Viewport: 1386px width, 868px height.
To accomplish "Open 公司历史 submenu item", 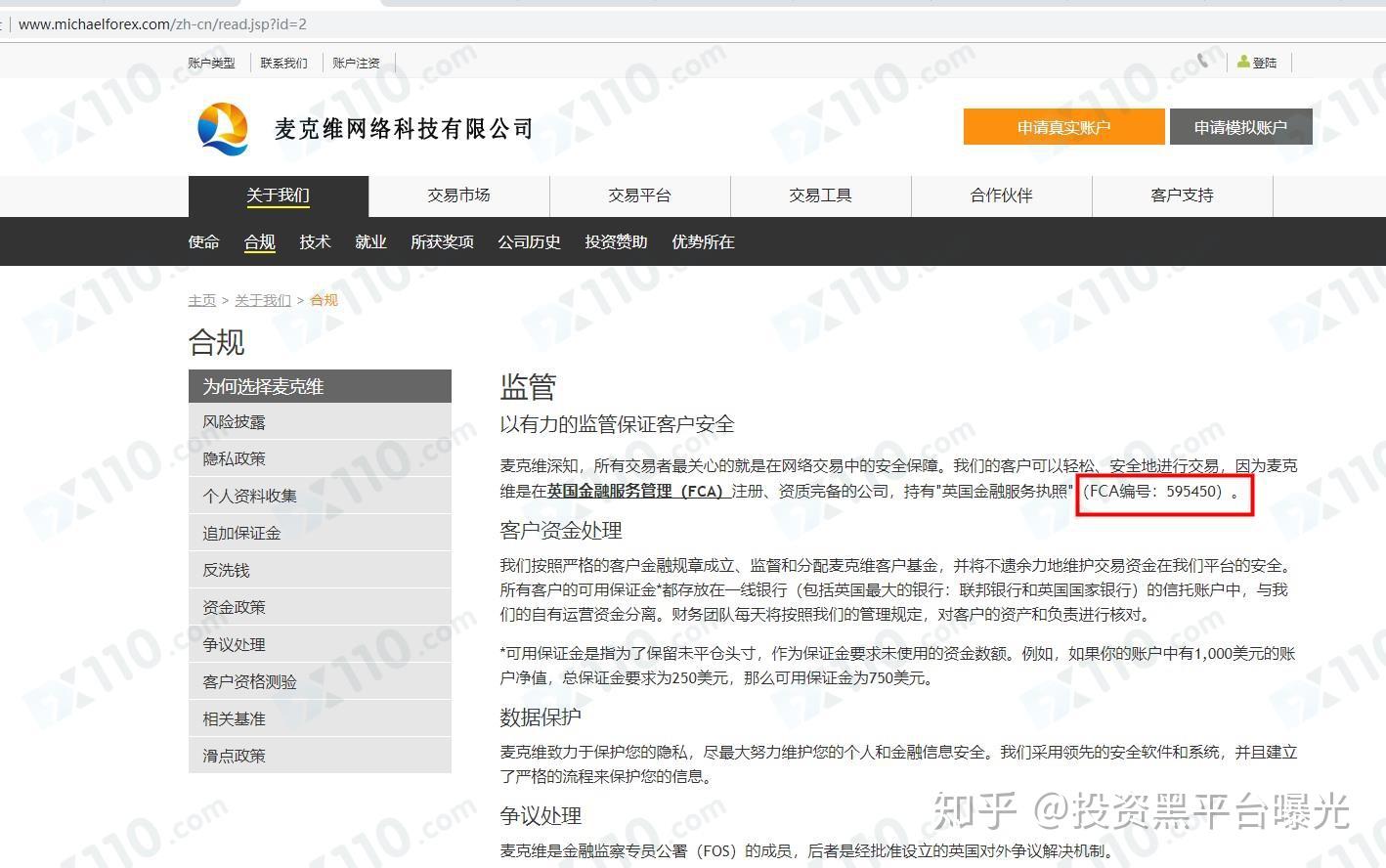I will point(529,241).
